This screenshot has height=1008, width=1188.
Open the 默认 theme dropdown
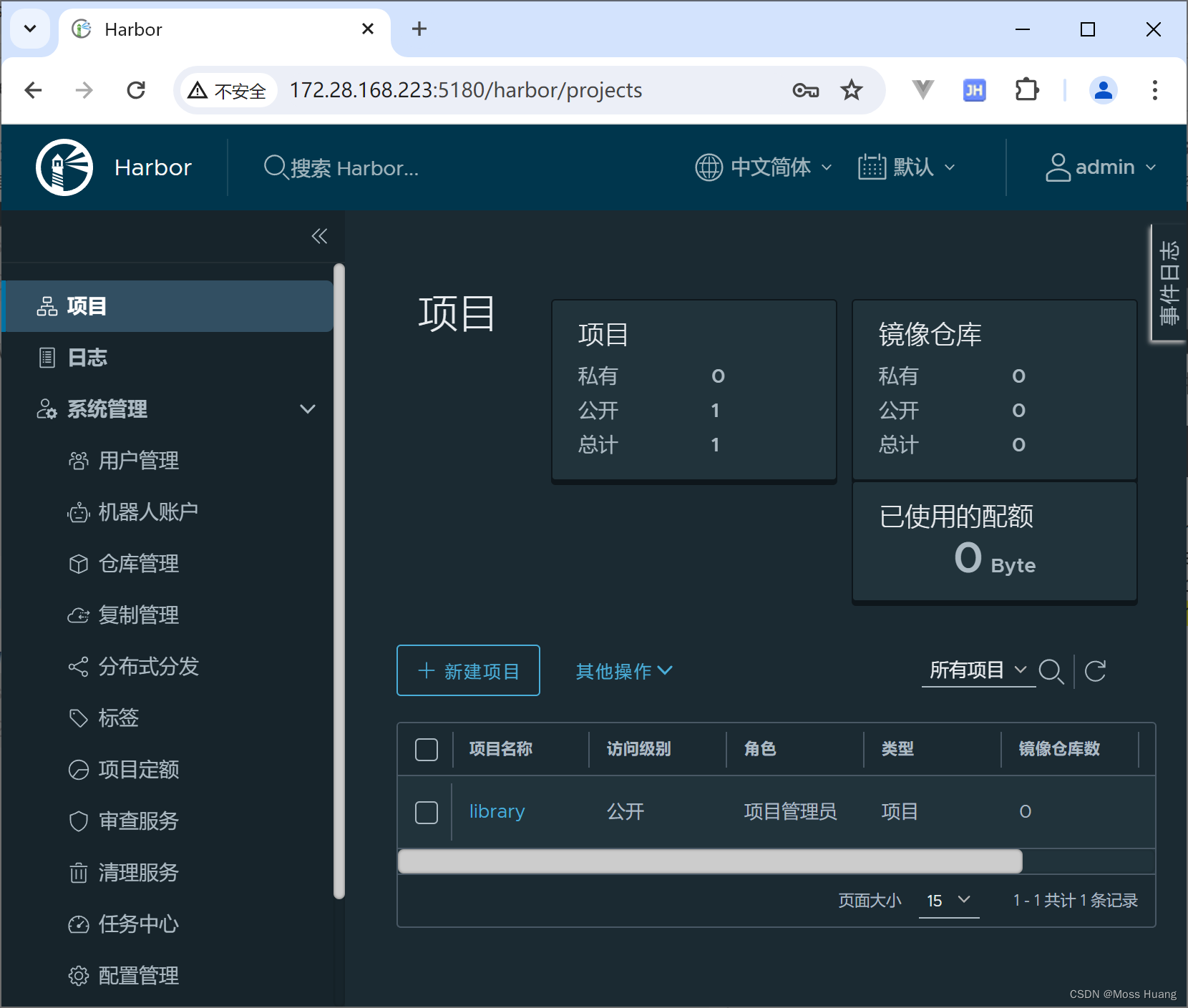907,167
